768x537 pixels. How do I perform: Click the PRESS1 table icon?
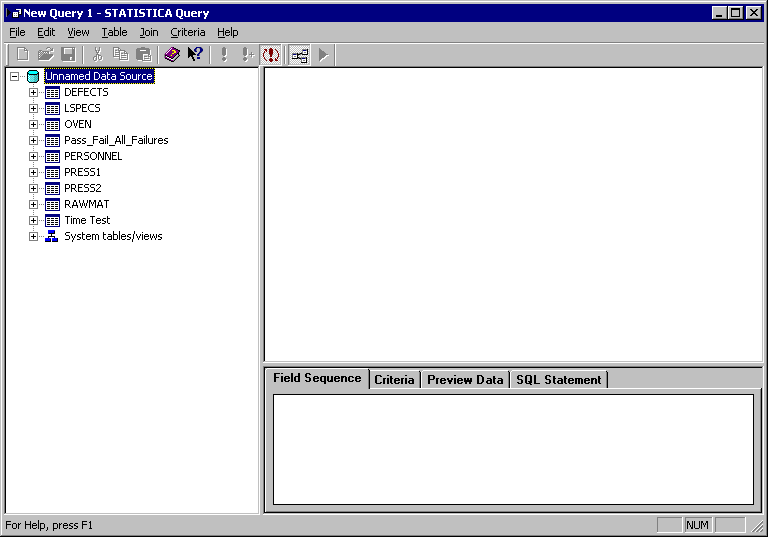52,172
